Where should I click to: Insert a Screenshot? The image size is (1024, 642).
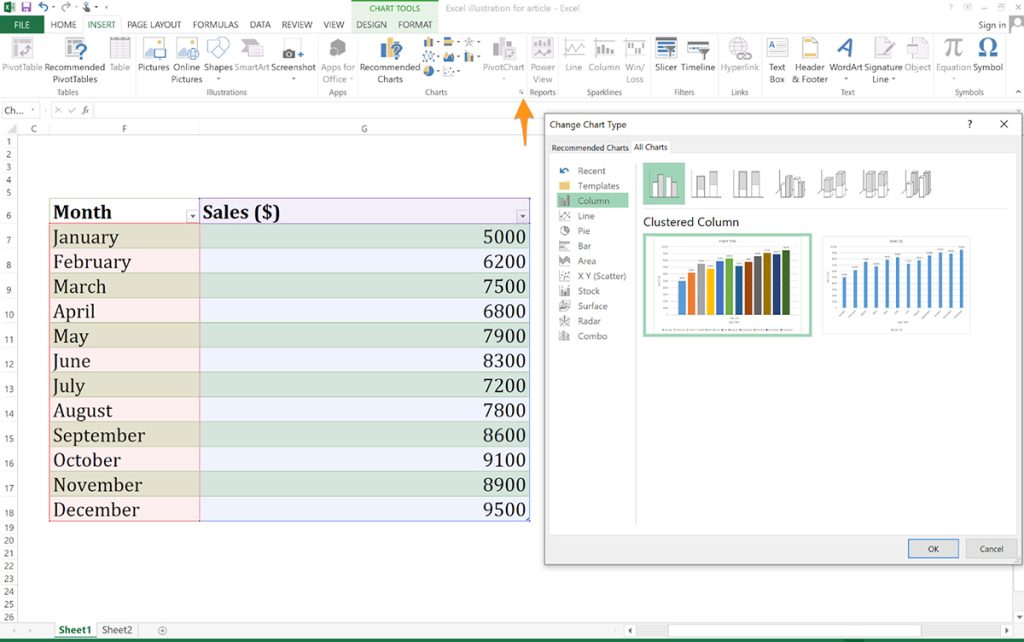[x=293, y=55]
